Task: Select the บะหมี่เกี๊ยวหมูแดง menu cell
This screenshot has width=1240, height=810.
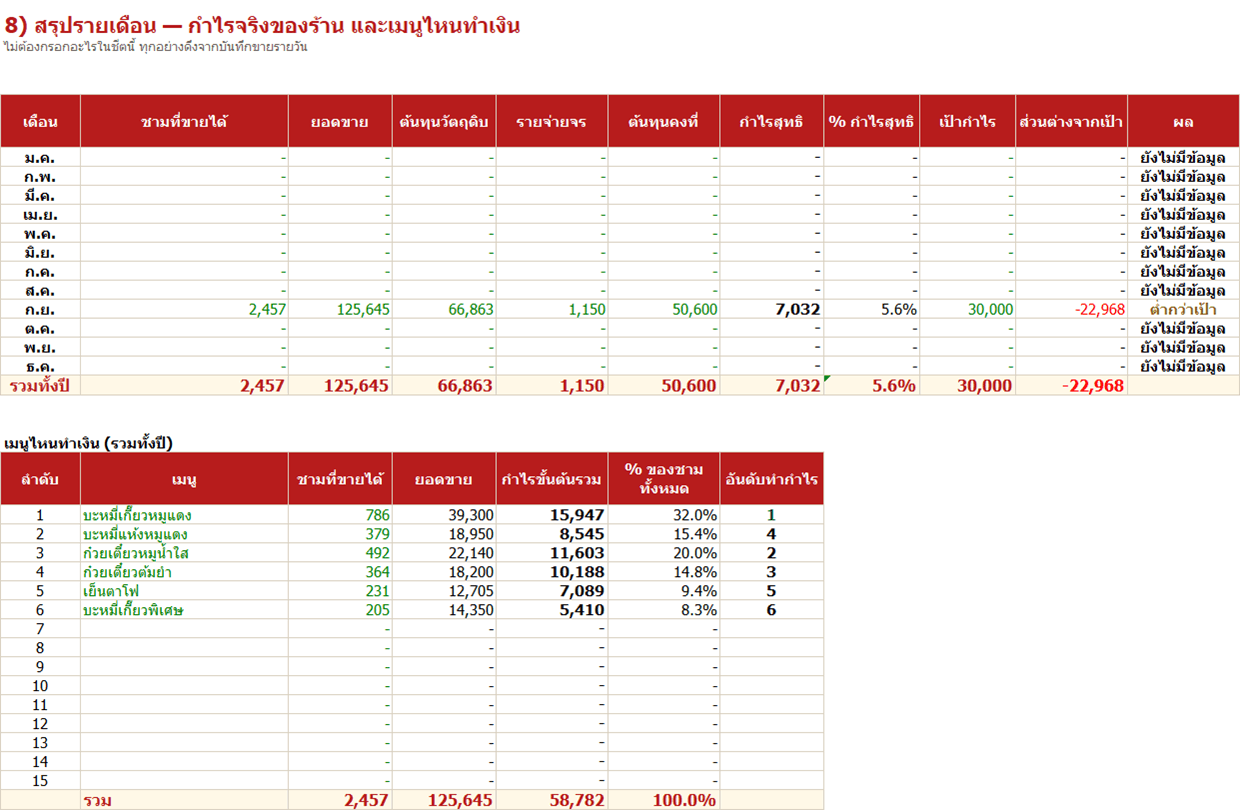Action: pyautogui.click(x=185, y=516)
